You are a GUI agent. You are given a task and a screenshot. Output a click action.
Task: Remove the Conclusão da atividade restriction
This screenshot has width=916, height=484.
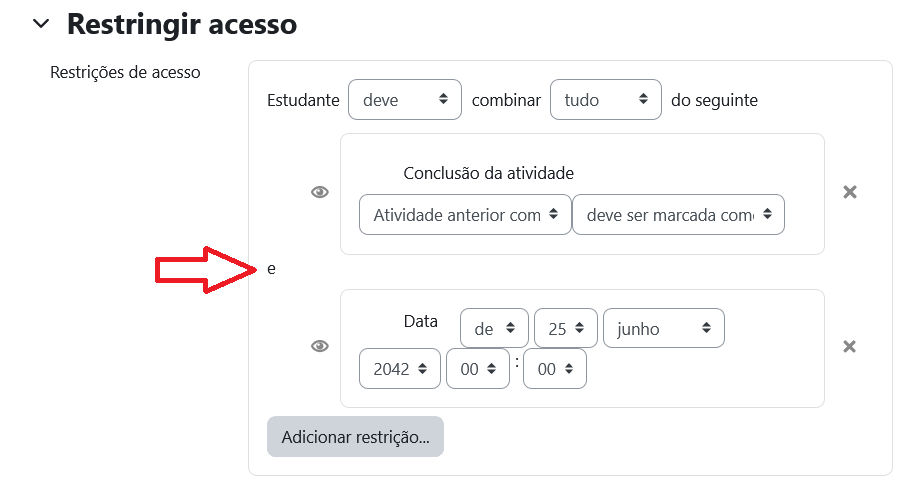click(850, 193)
